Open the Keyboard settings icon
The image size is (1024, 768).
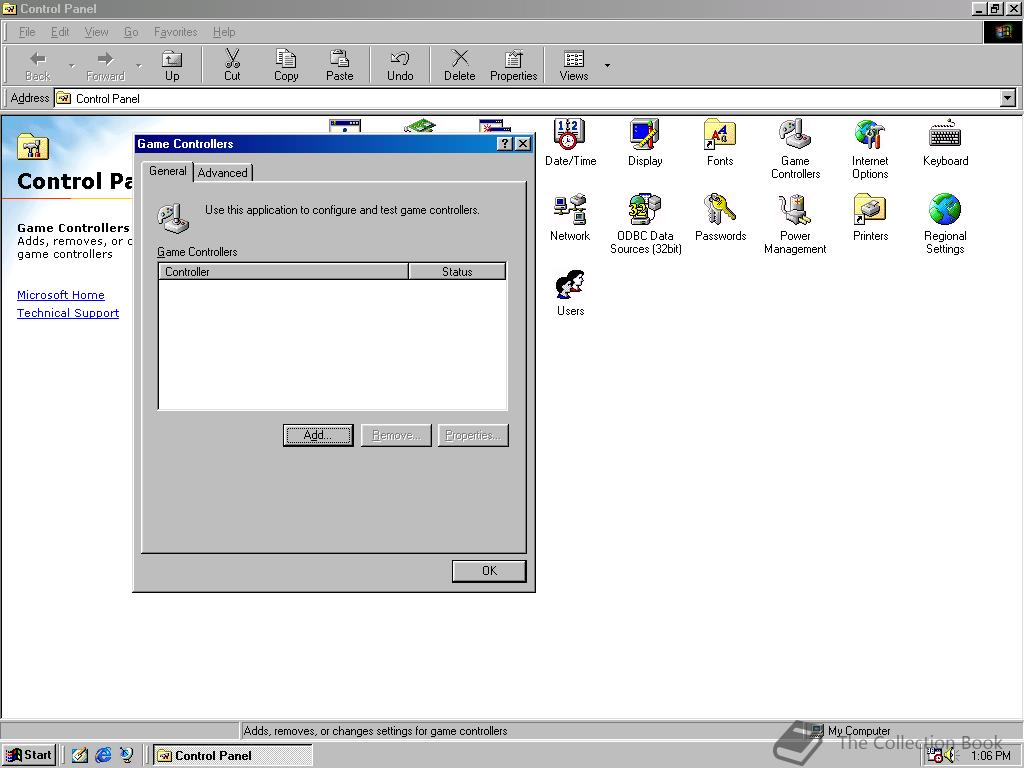[945, 142]
